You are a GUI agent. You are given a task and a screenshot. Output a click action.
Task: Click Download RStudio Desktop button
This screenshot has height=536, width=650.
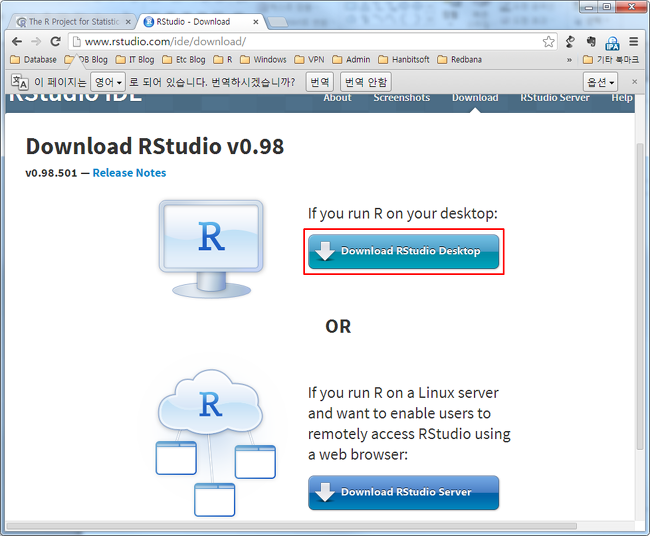click(x=403, y=251)
